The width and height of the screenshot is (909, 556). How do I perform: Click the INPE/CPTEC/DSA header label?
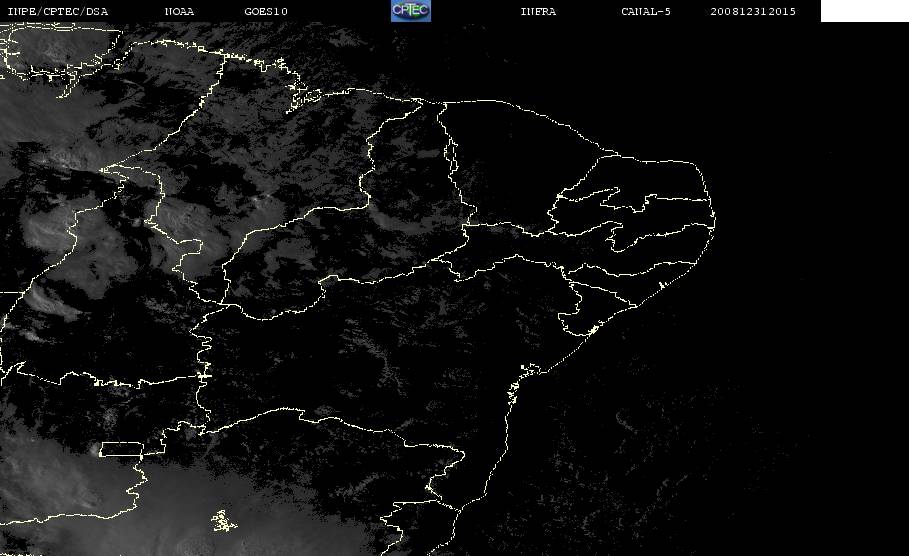tap(57, 12)
